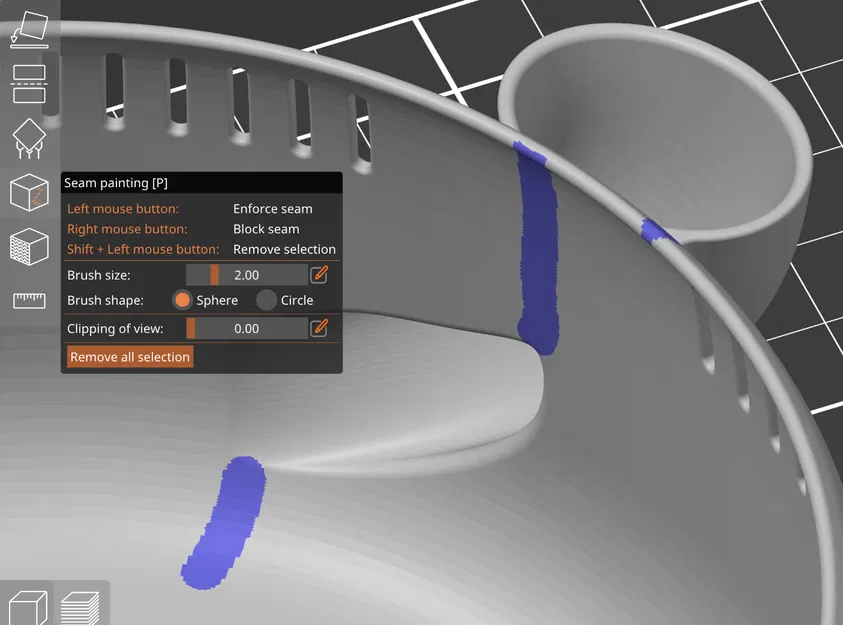Image resolution: width=843 pixels, height=625 pixels.
Task: Switch to 3D editor view cube
Action: tap(28, 607)
